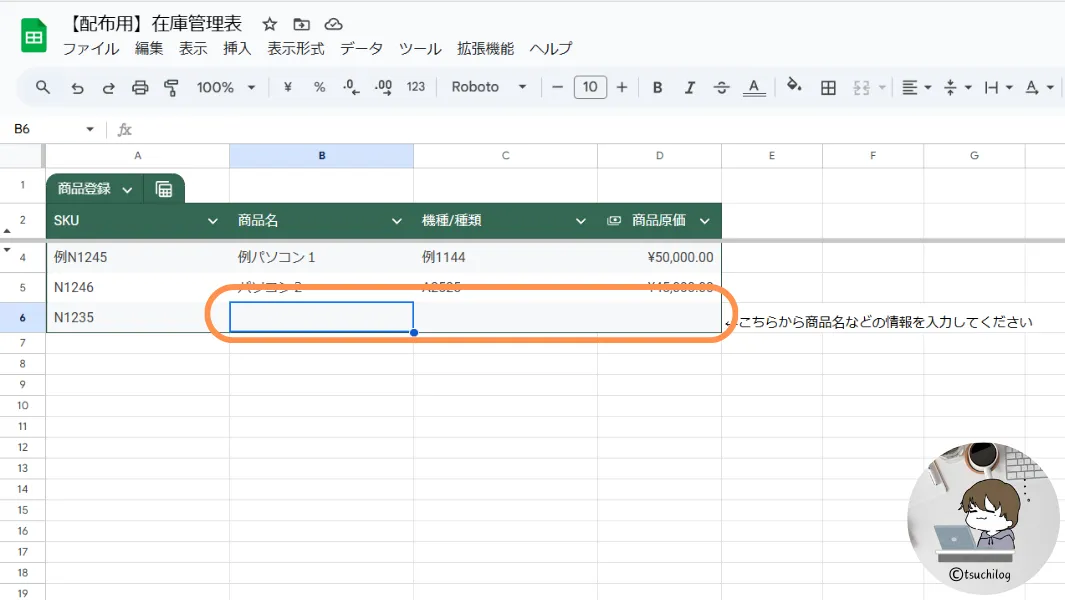This screenshot has width=1065, height=600.
Task: Click the print icon in toolbar
Action: [140, 88]
